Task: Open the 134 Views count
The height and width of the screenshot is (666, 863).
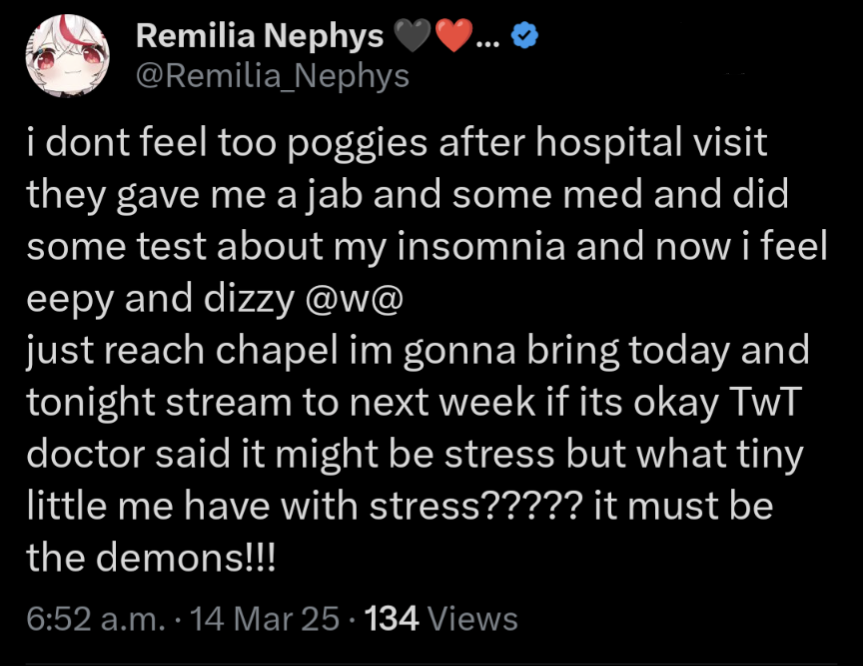Action: 442,619
